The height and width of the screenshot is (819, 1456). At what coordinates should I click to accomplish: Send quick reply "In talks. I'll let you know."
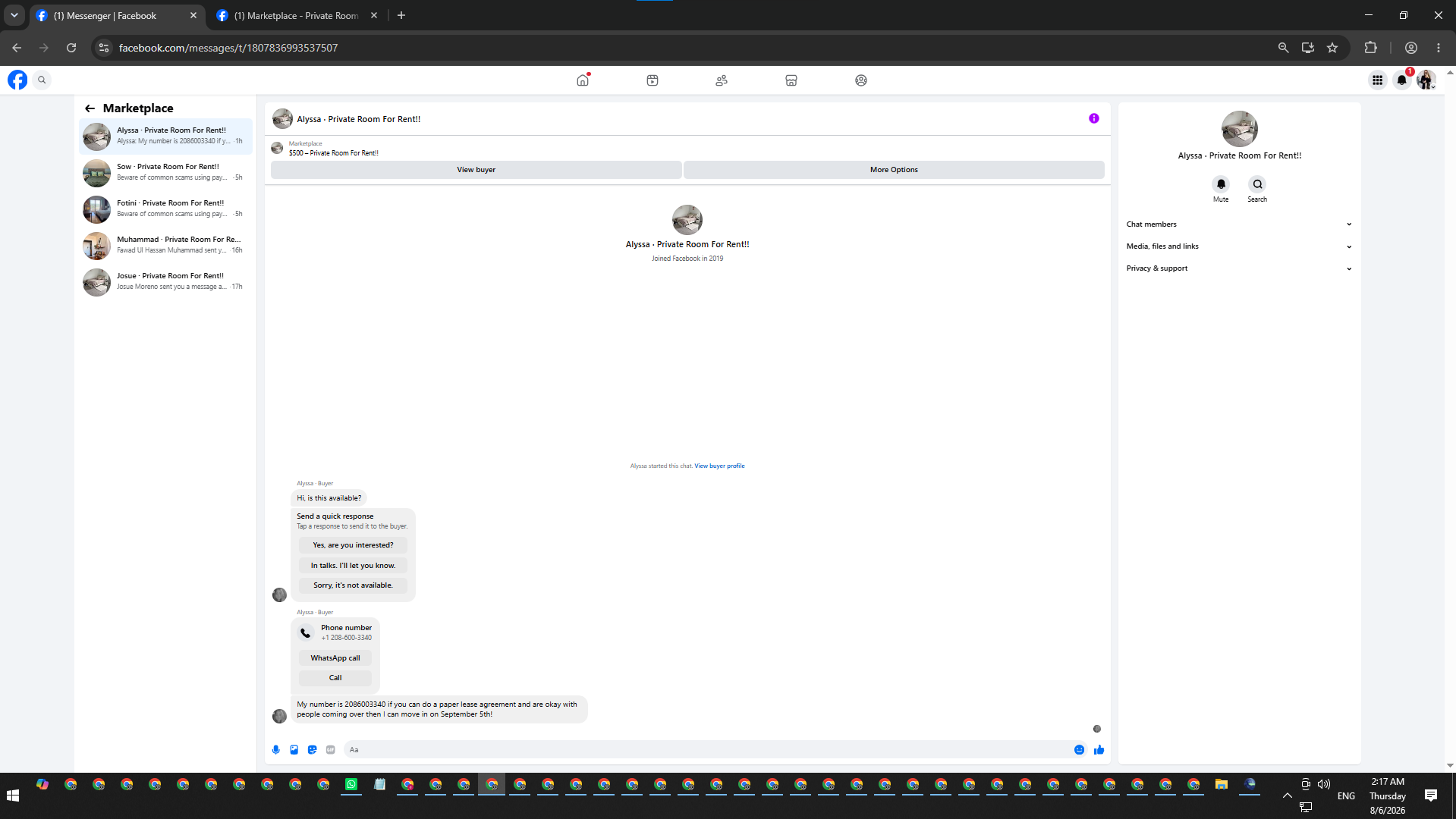353,566
